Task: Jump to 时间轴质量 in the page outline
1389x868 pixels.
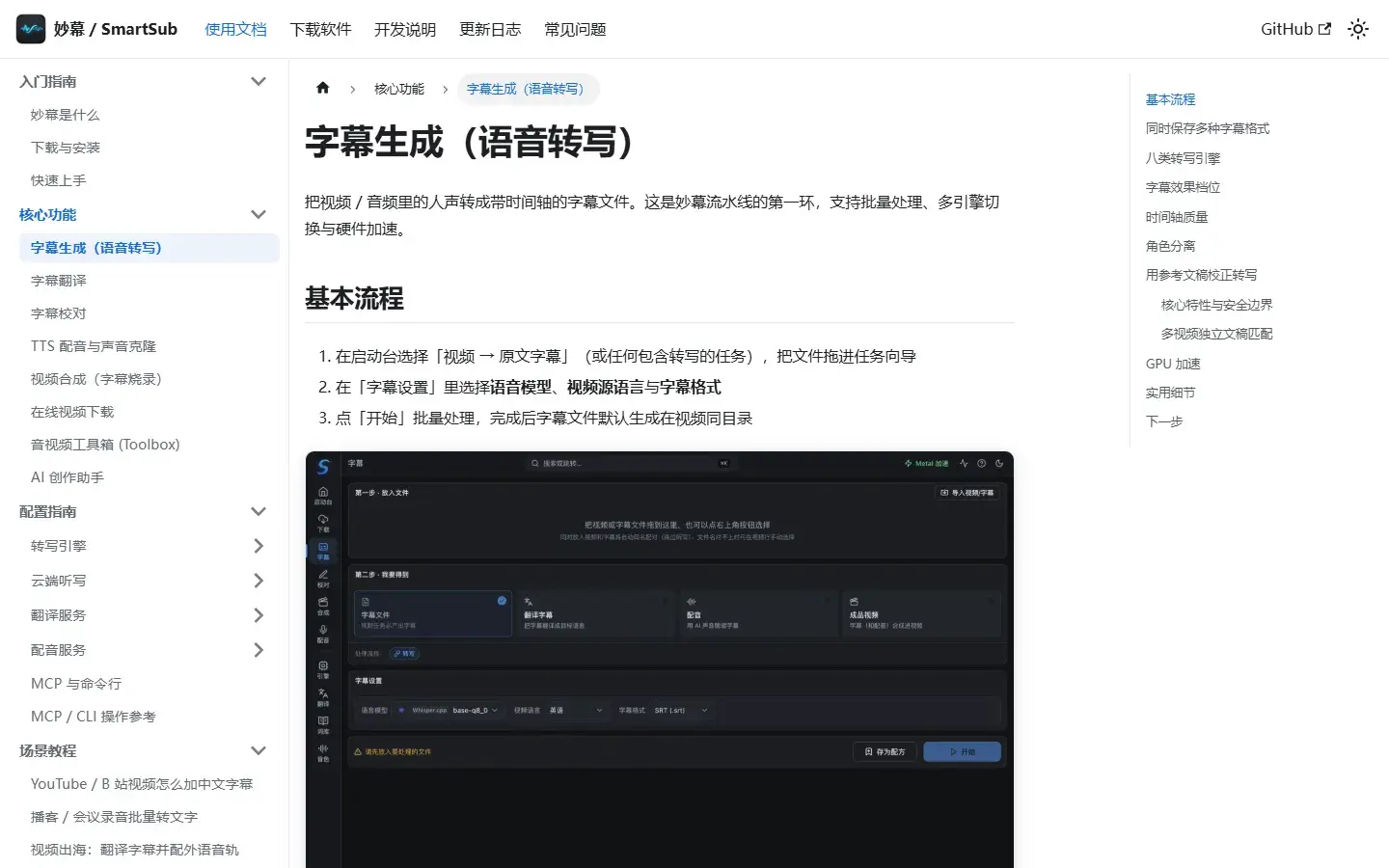Action: tap(1177, 217)
